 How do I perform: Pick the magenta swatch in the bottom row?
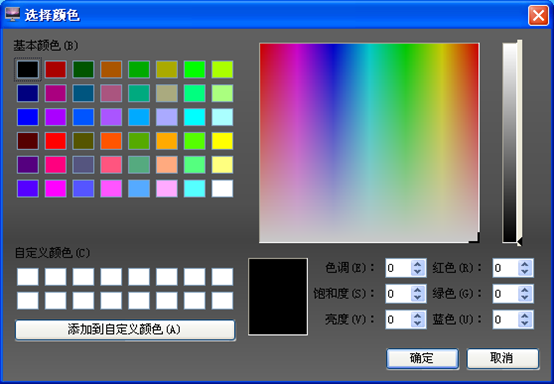[x=55, y=188]
